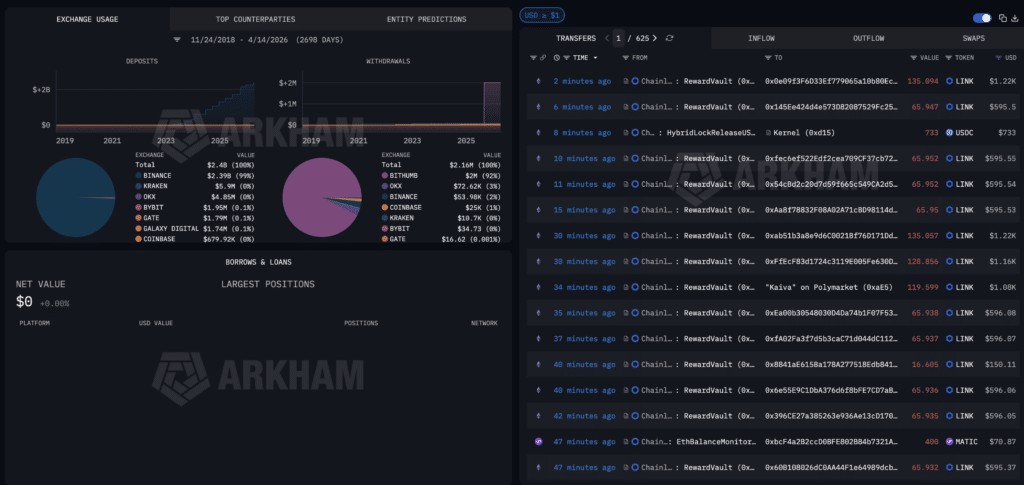Select the Exchange Usage tab
The width and height of the screenshot is (1024, 485).
tap(88, 20)
